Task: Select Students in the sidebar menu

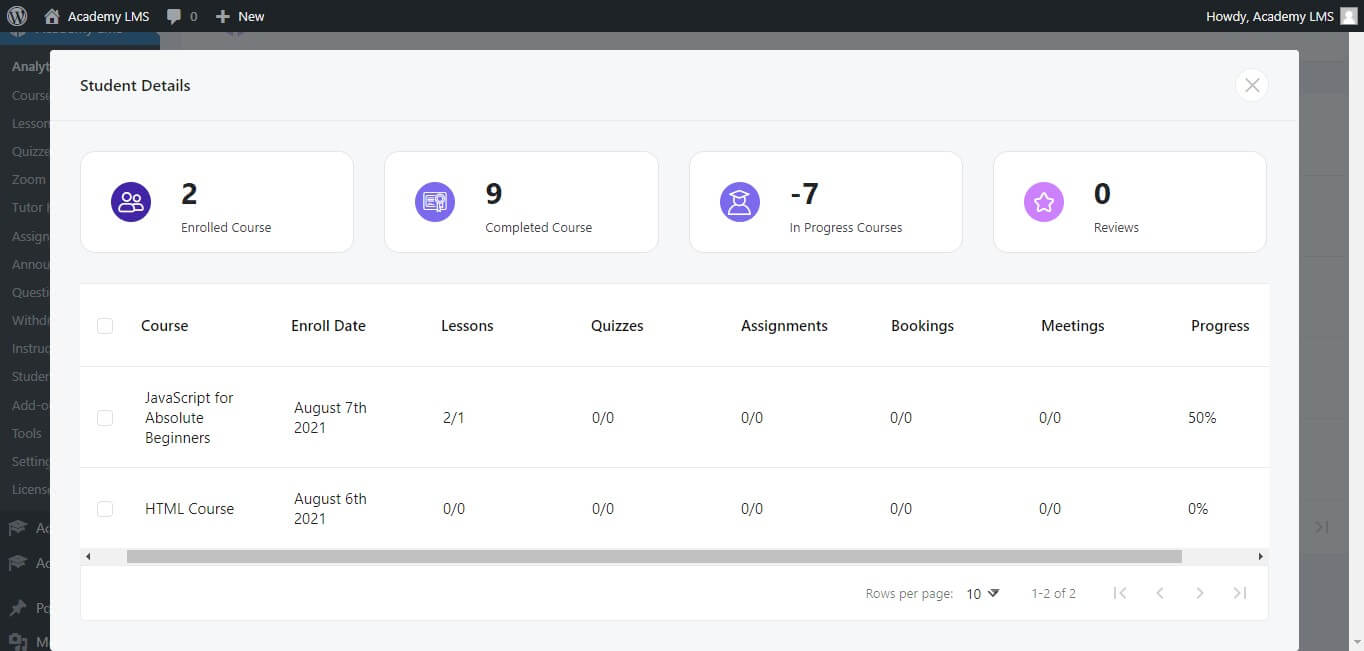Action: [x=29, y=376]
